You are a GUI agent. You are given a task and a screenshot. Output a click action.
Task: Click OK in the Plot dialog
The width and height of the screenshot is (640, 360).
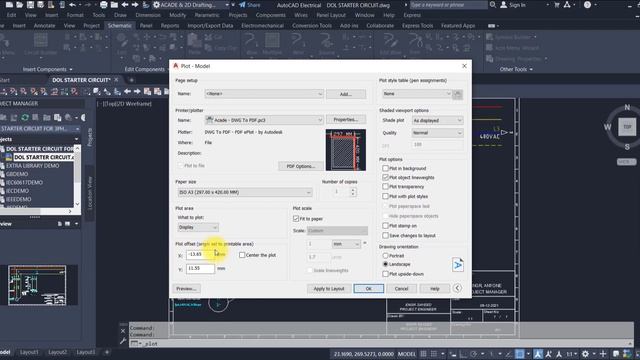[369, 289]
